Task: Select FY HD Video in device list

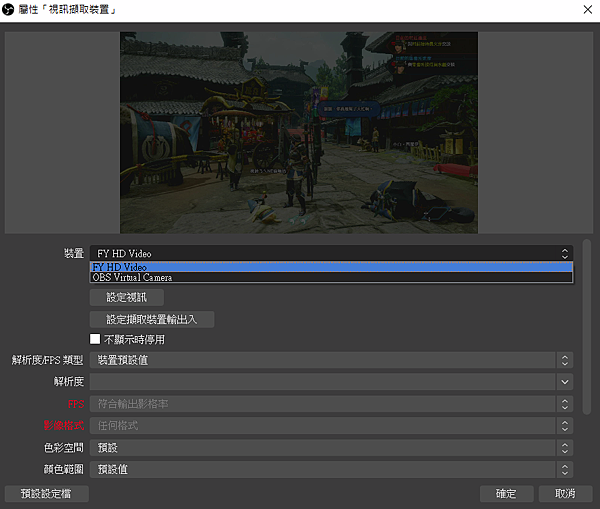Action: 331,267
